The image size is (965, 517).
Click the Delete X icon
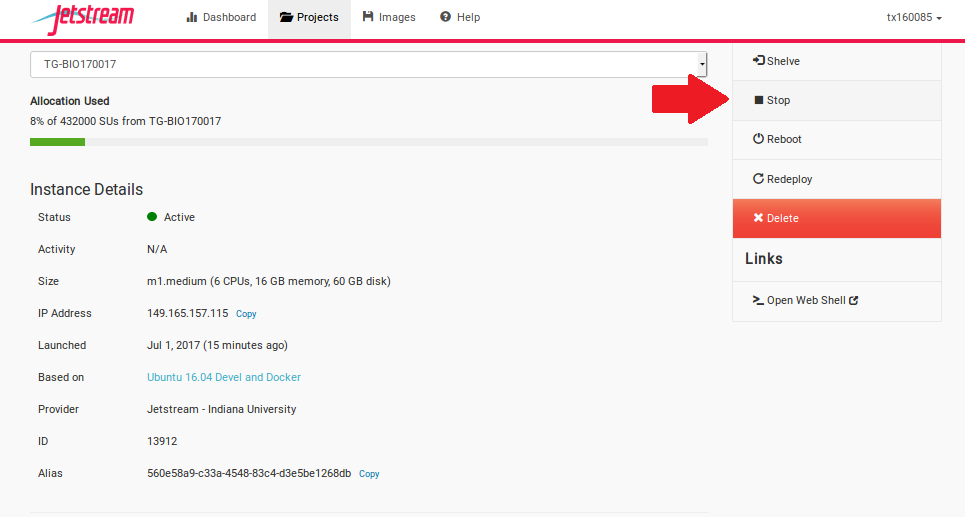click(x=758, y=218)
